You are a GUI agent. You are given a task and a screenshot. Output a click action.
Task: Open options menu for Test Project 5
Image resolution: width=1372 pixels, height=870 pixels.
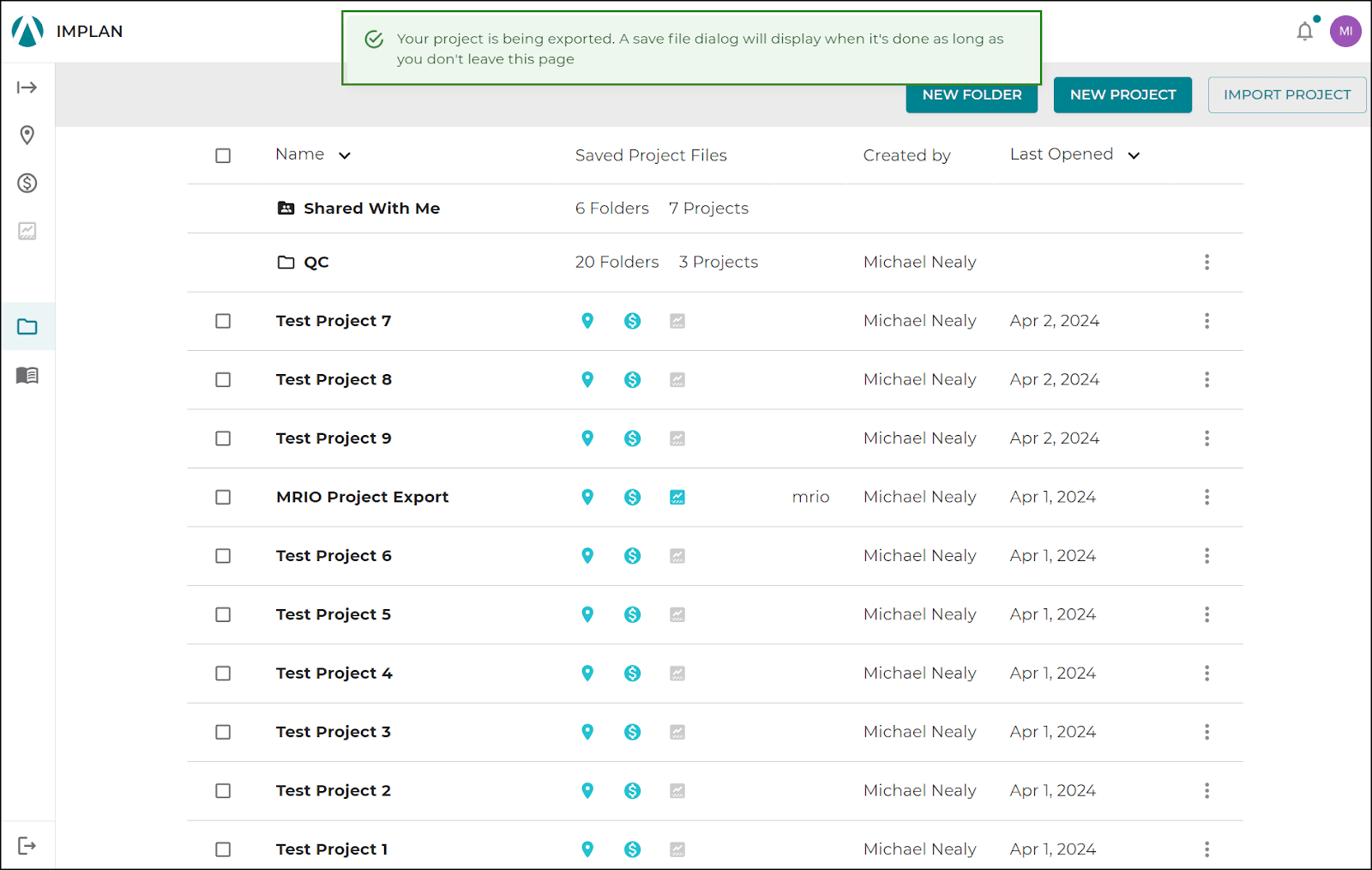1207,615
